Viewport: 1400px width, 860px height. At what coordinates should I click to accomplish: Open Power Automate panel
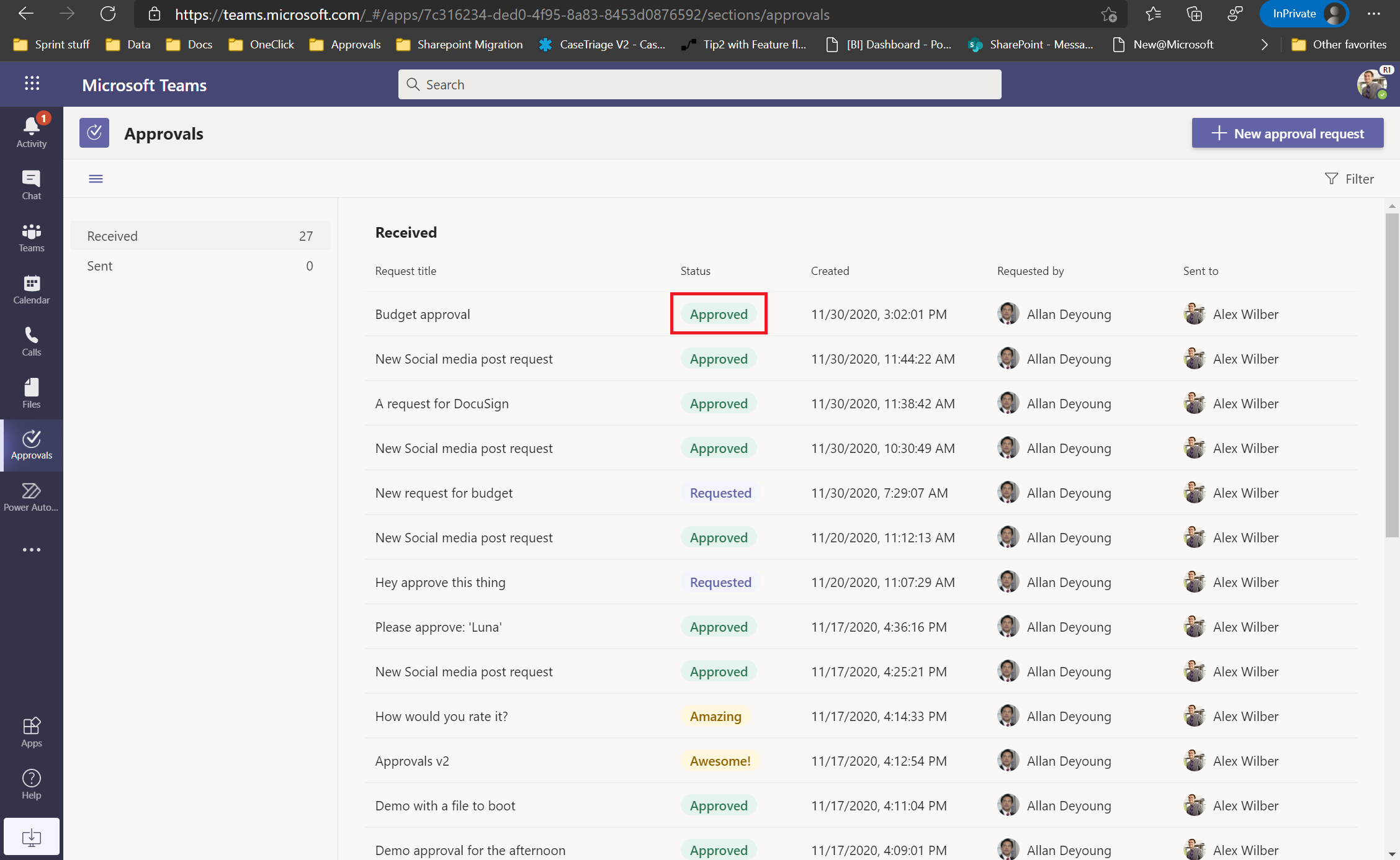[x=31, y=496]
